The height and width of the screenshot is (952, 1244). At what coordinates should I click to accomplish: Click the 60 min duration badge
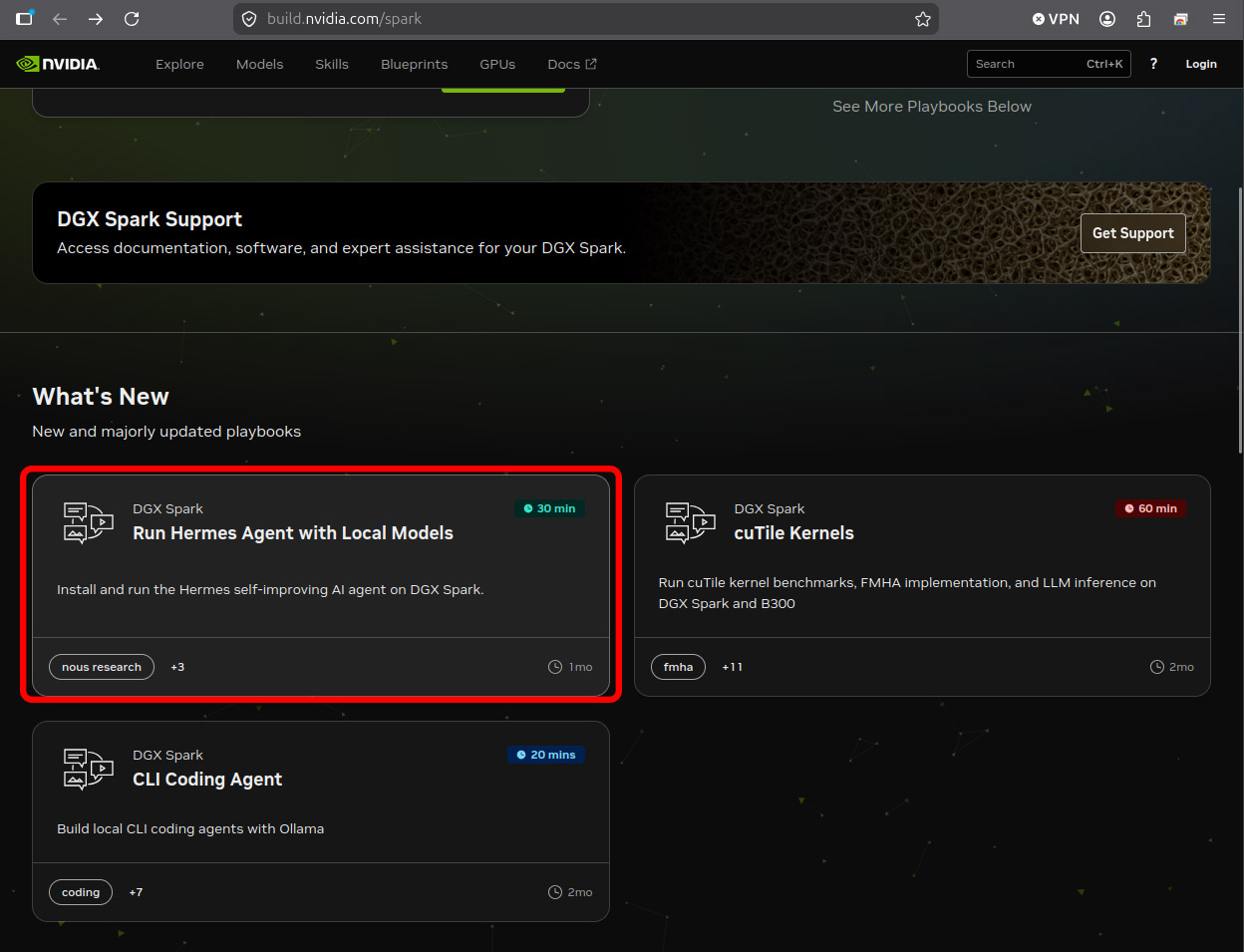[1150, 508]
